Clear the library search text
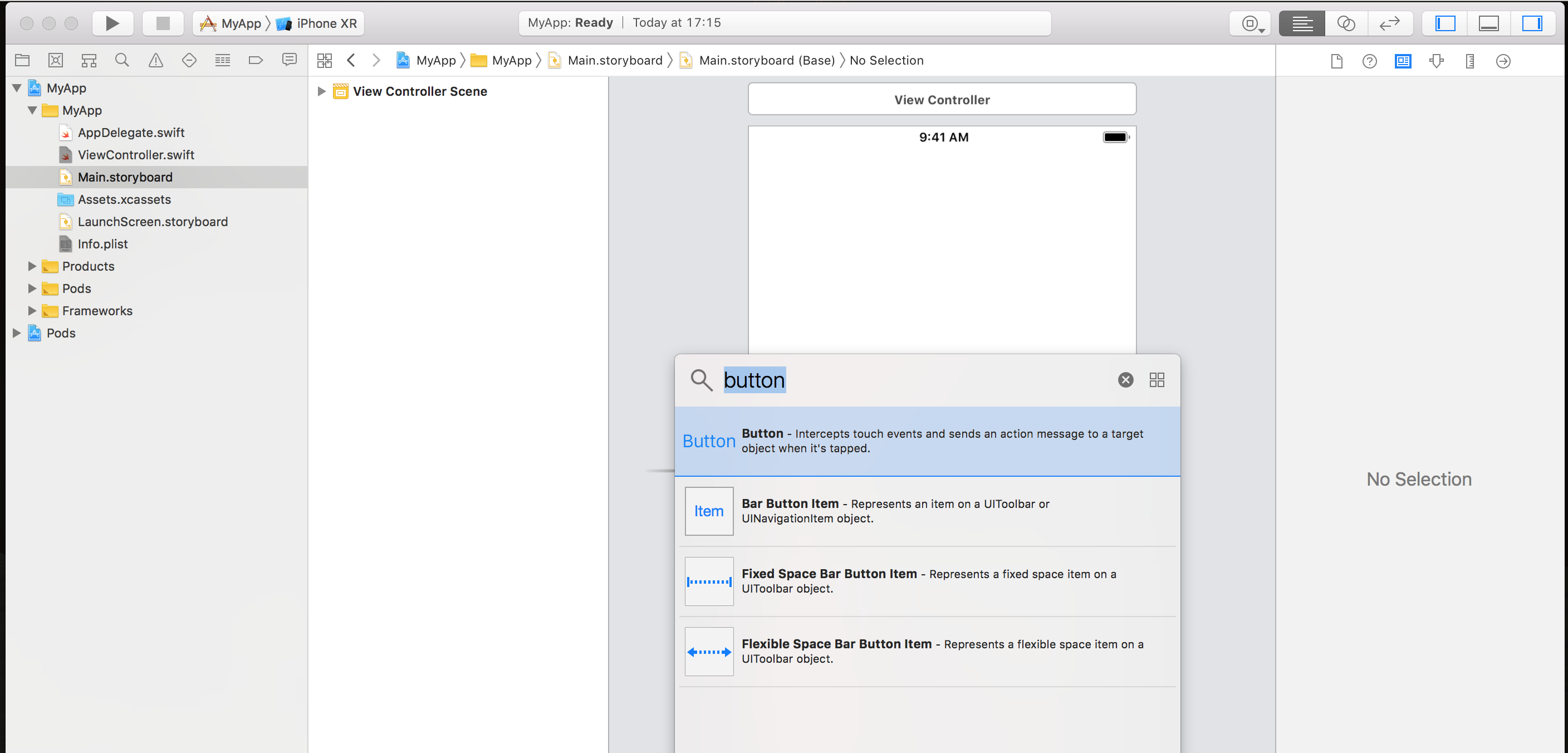The height and width of the screenshot is (753, 1568). pos(1125,380)
